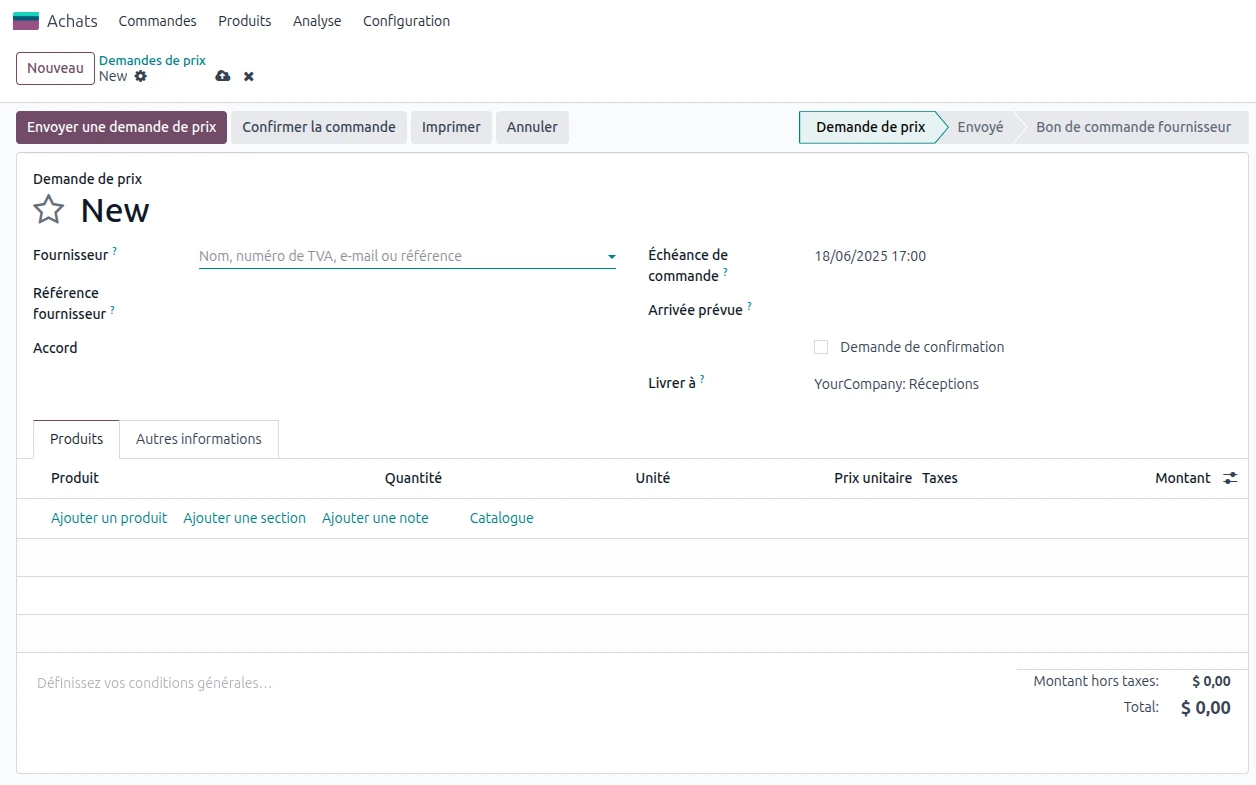Click Ajouter une section

click(x=244, y=518)
